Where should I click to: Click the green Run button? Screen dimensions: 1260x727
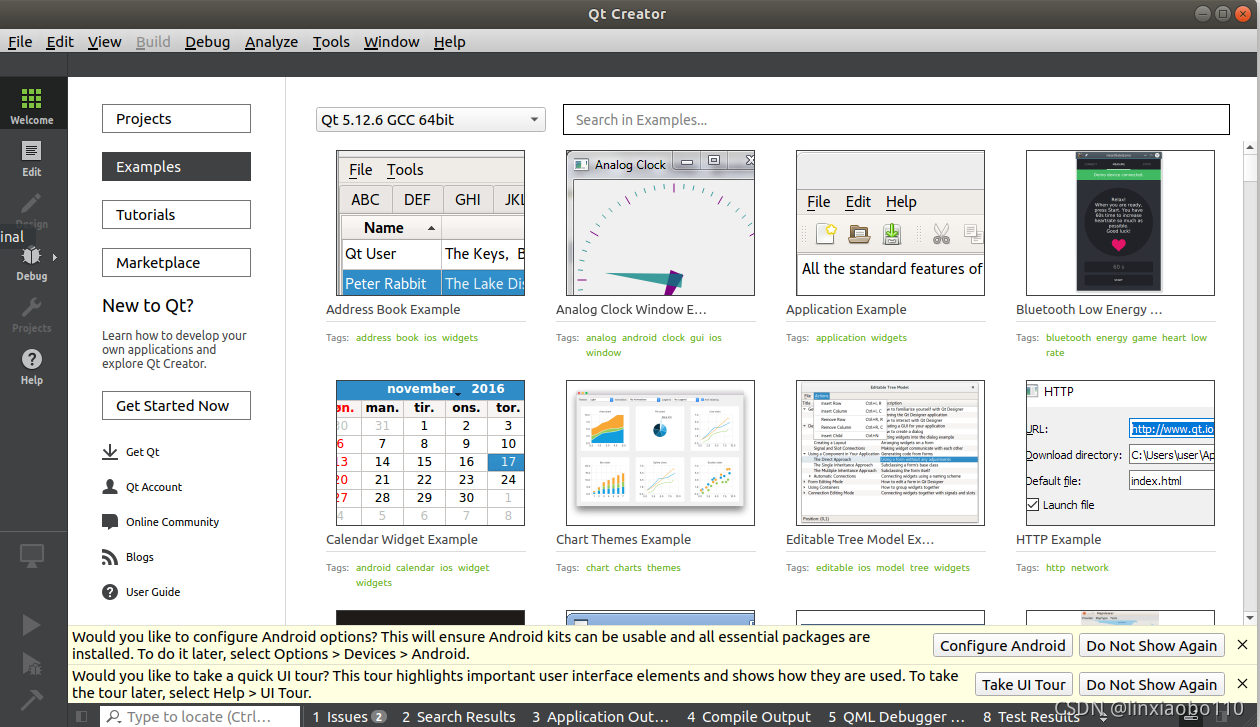[x=32, y=625]
